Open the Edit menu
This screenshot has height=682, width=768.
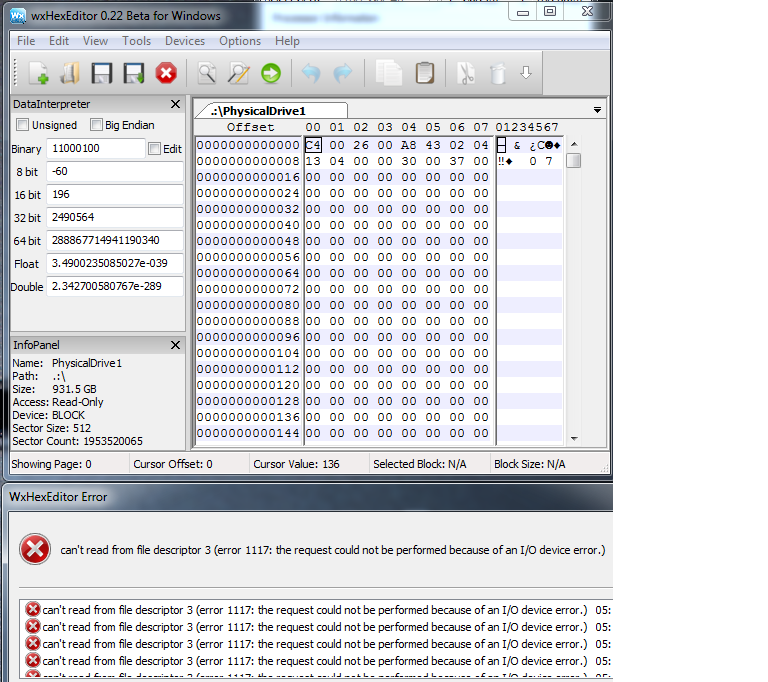[x=59, y=41]
